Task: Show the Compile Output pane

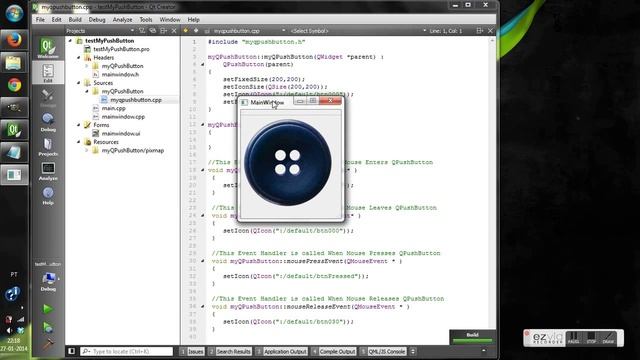Action: click(x=333, y=351)
